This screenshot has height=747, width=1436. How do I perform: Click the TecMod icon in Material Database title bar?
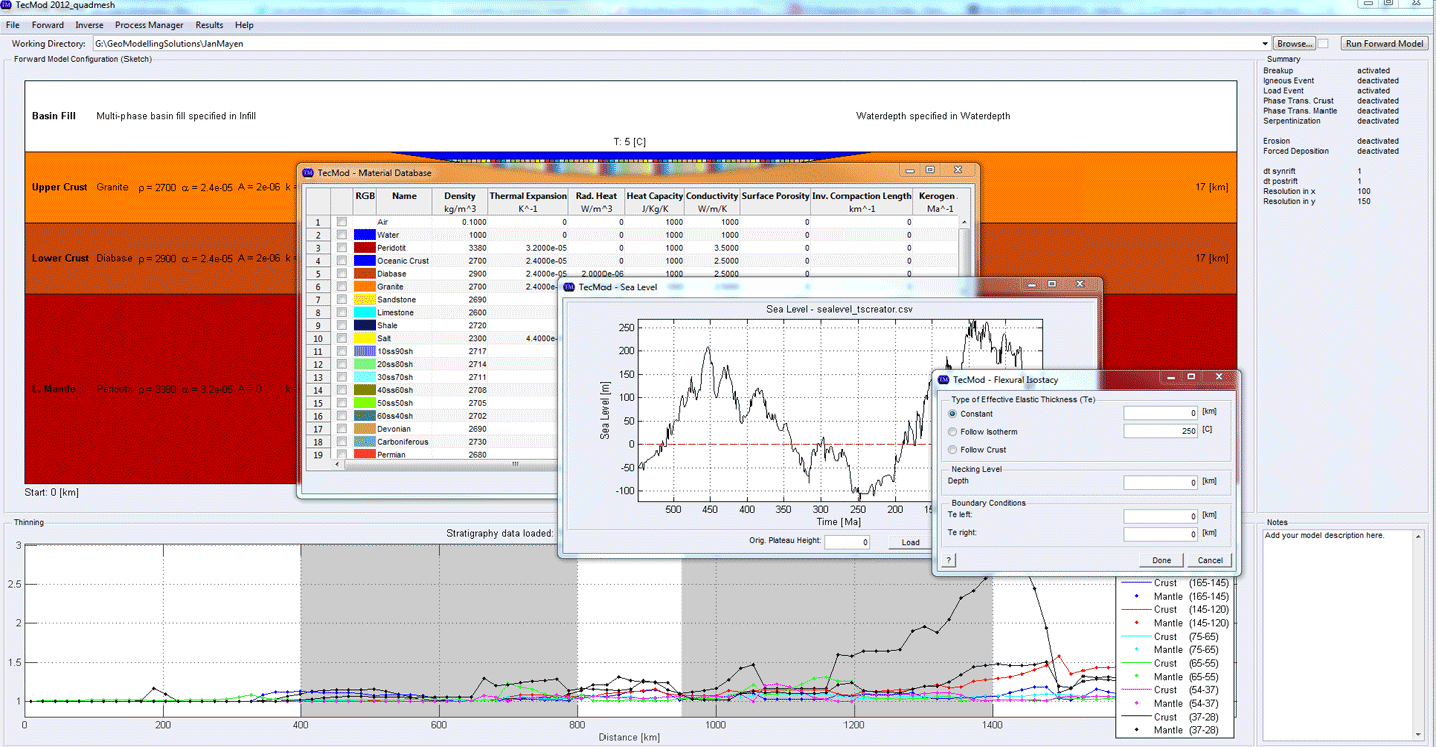click(308, 172)
